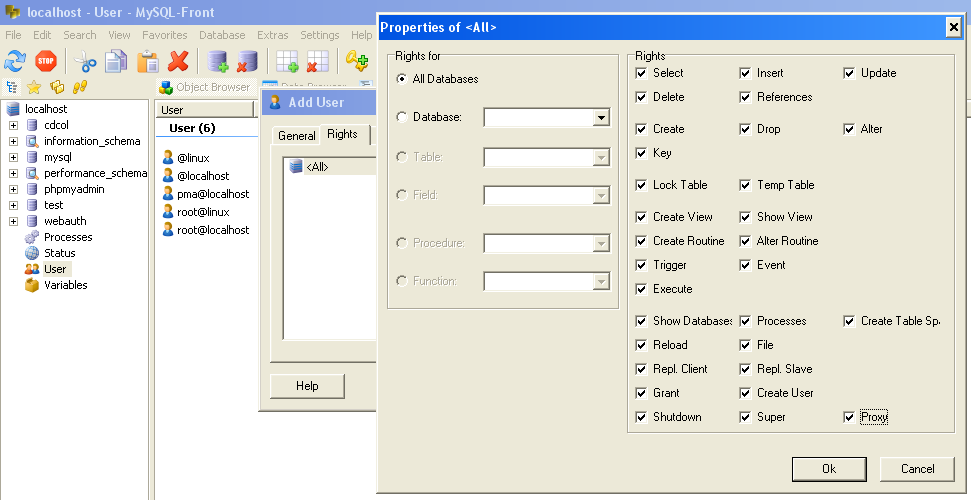
Task: Toggle the Shutdown right checkbox
Action: pos(641,417)
